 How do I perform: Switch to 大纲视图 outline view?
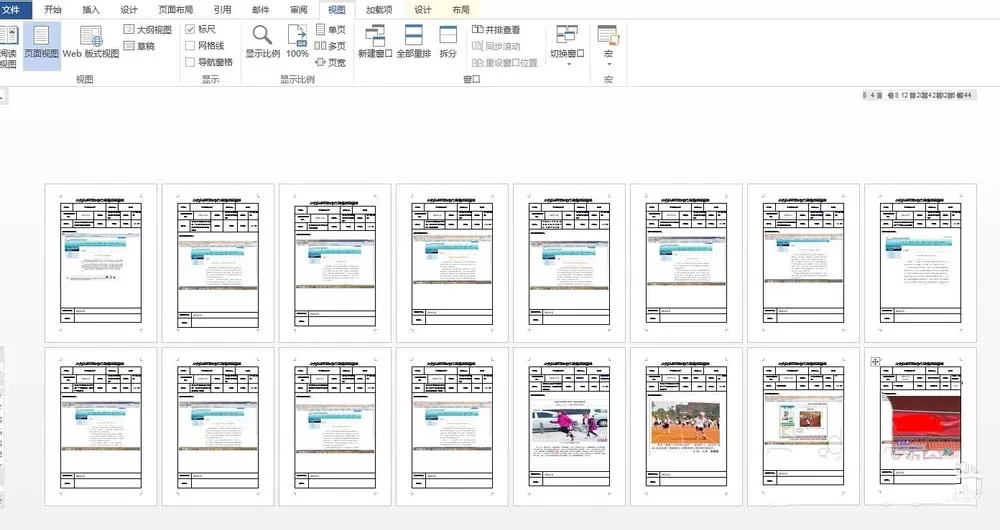coord(147,29)
